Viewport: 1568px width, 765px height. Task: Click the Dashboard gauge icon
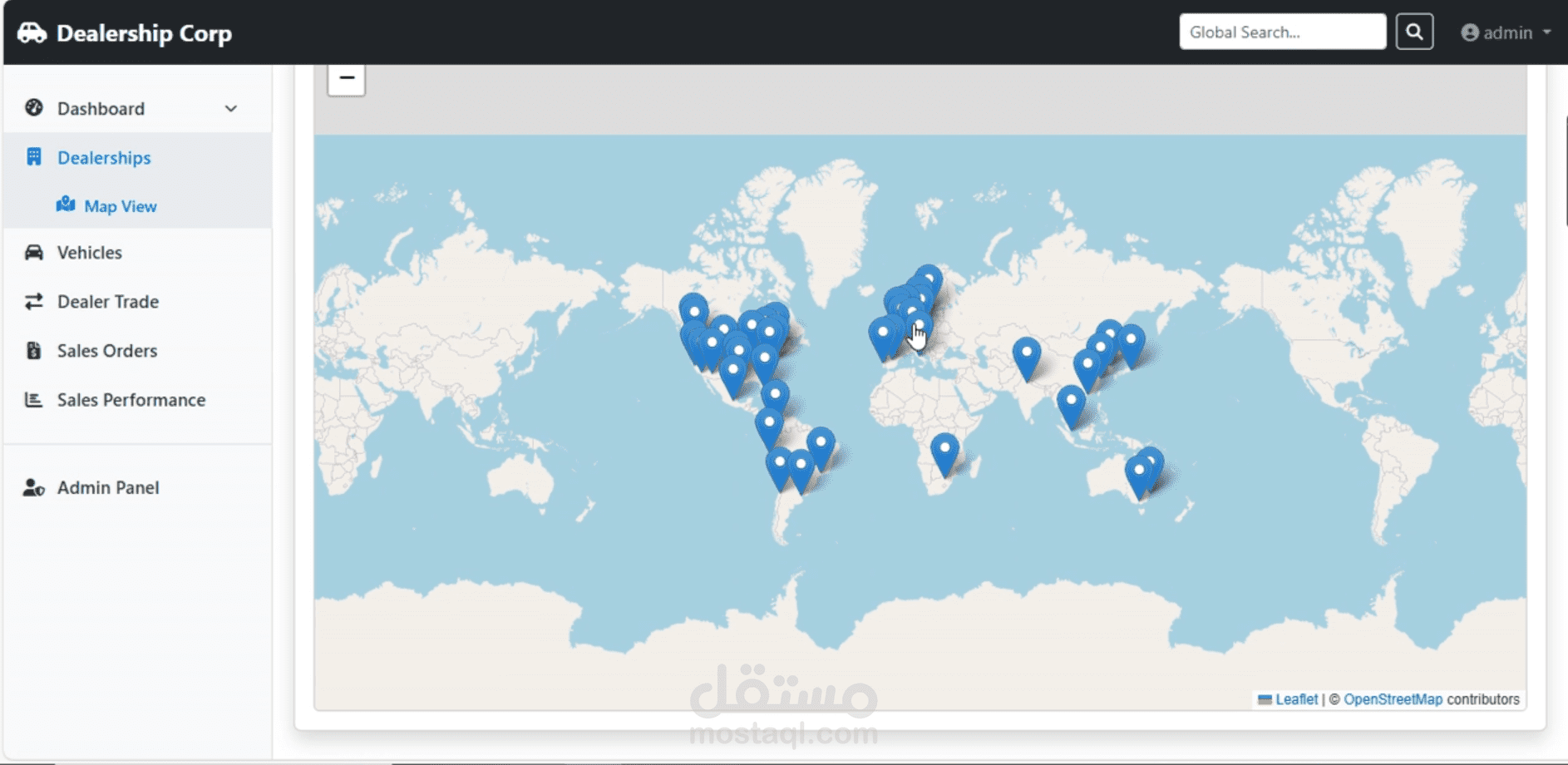[34, 108]
